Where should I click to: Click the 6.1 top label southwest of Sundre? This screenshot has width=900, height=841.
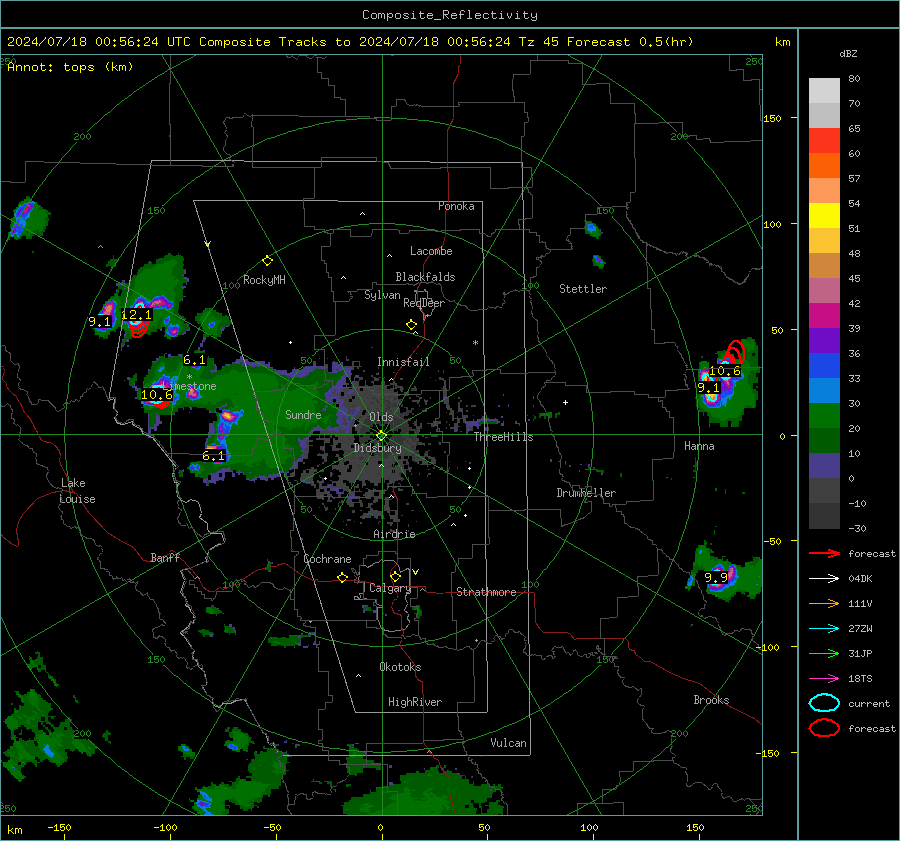(214, 456)
